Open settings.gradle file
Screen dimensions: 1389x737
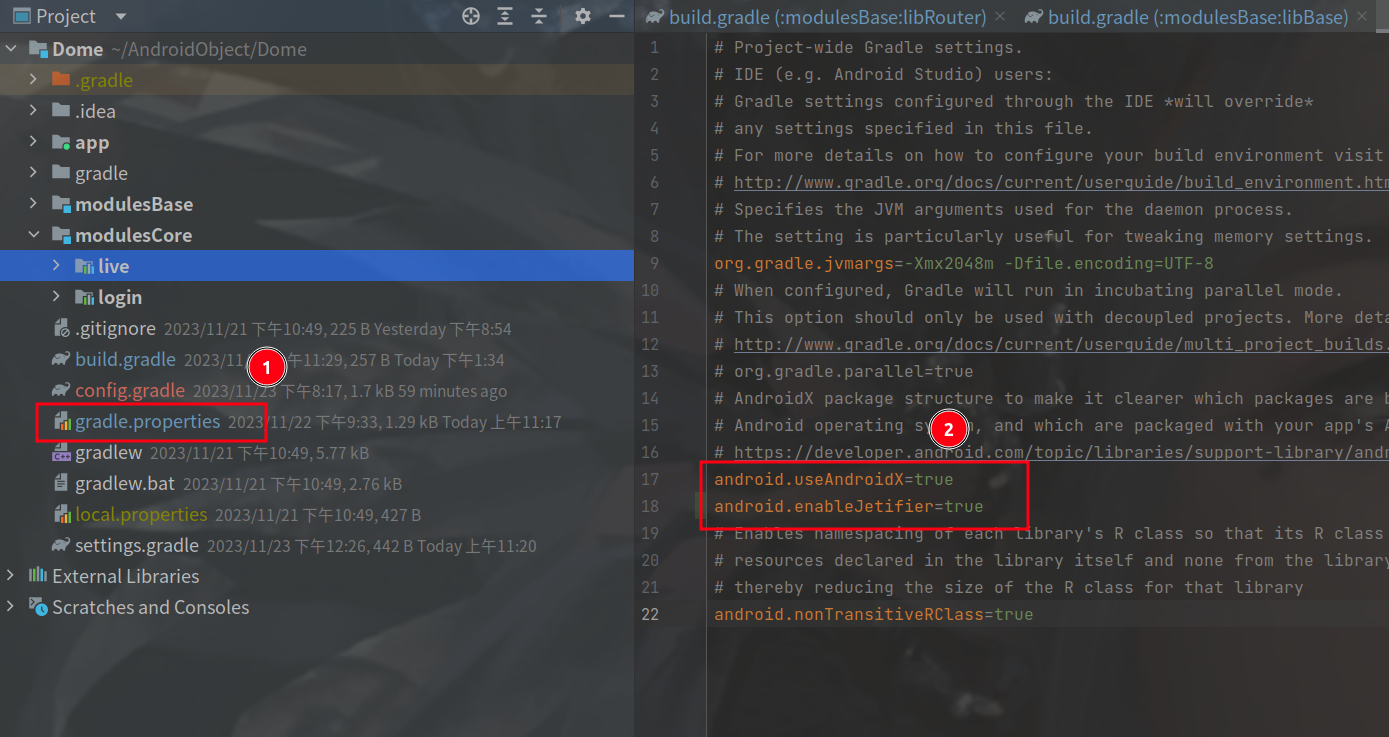pos(137,545)
